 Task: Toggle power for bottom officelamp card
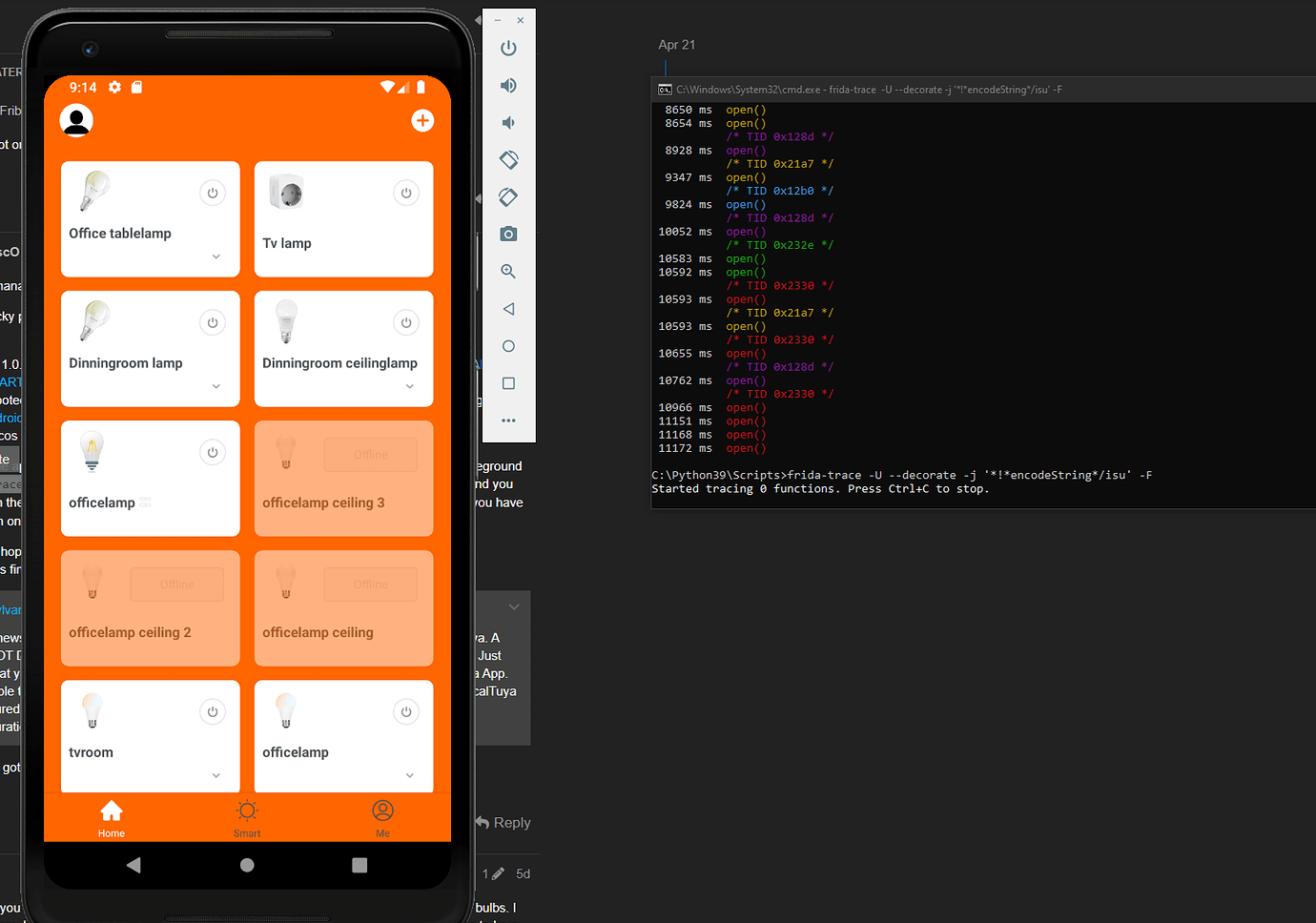coord(406,711)
